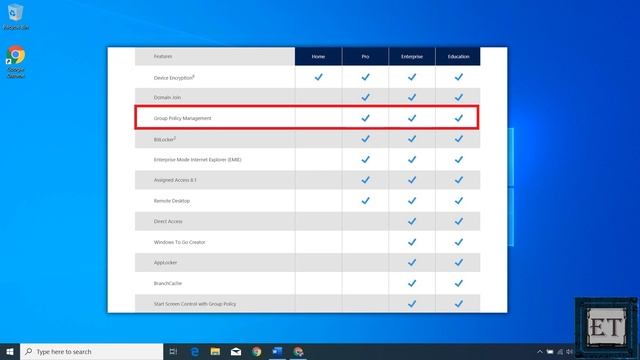Open Google Chrome from the taskbar
Image resolution: width=640 pixels, height=360 pixels.
(257, 351)
